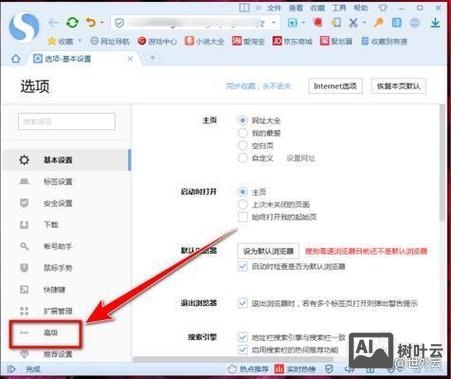Toggle the split-view icon left of 文件
The image size is (451, 379).
(x=244, y=7)
